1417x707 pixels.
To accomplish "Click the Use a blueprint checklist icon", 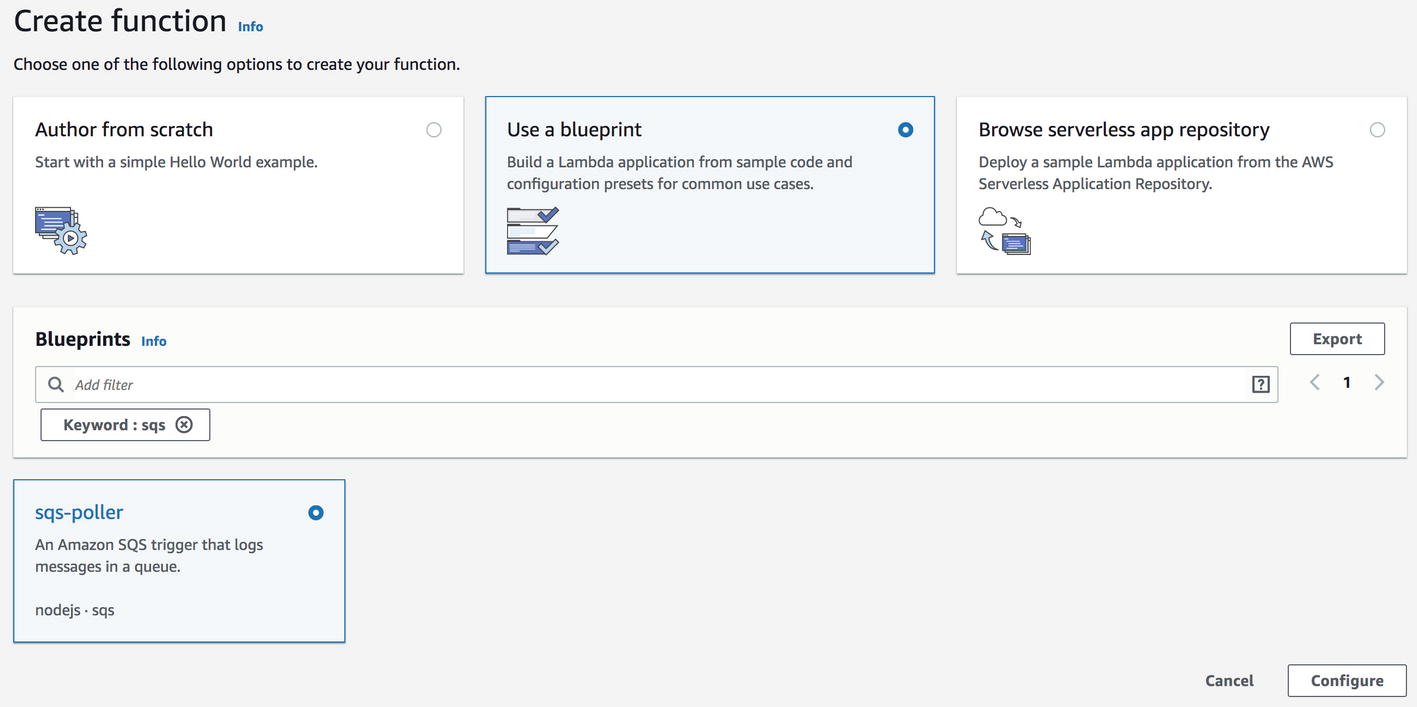I will pos(531,231).
